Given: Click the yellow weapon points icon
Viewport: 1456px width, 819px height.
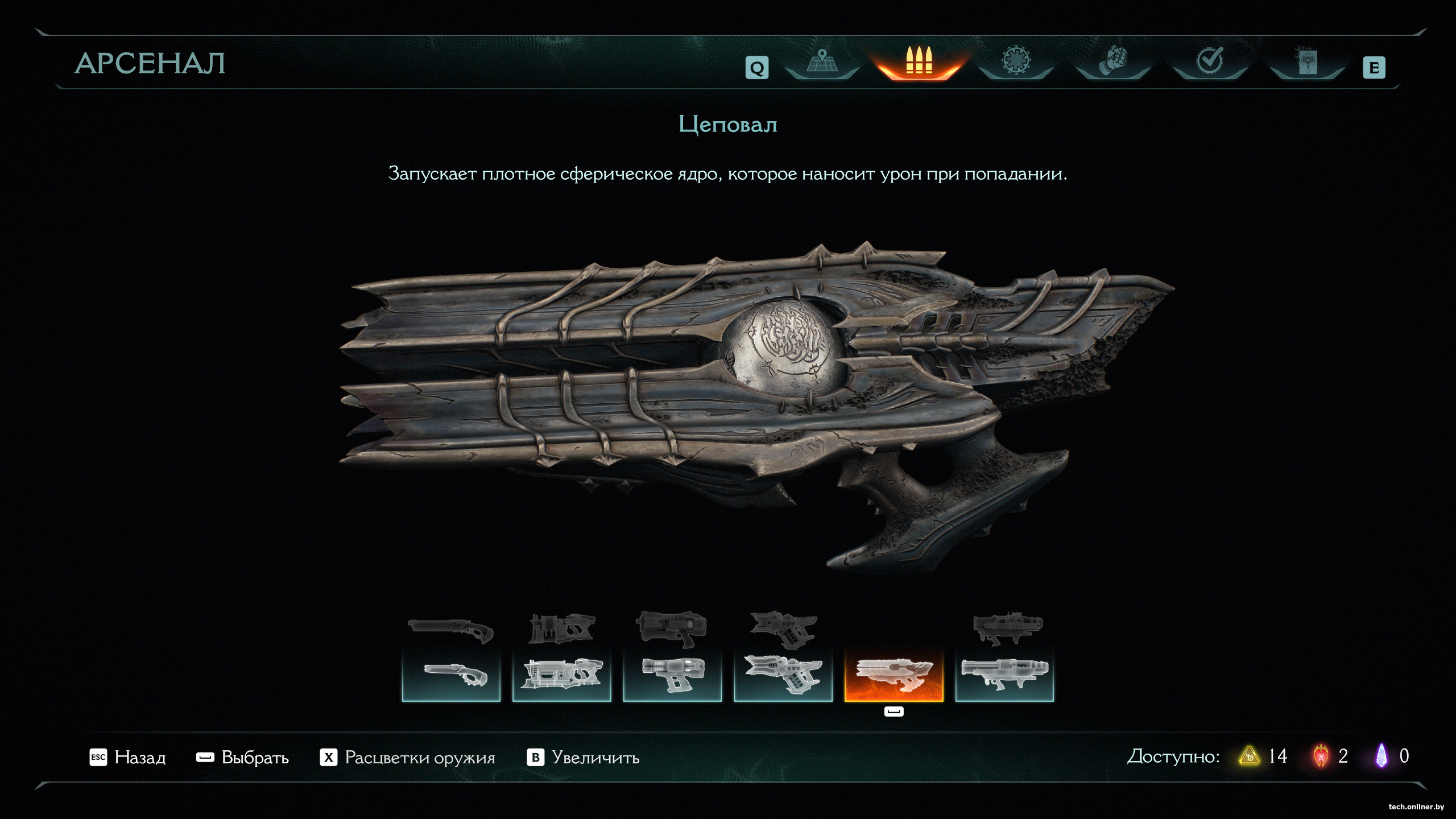Looking at the screenshot, I should tap(1250, 756).
